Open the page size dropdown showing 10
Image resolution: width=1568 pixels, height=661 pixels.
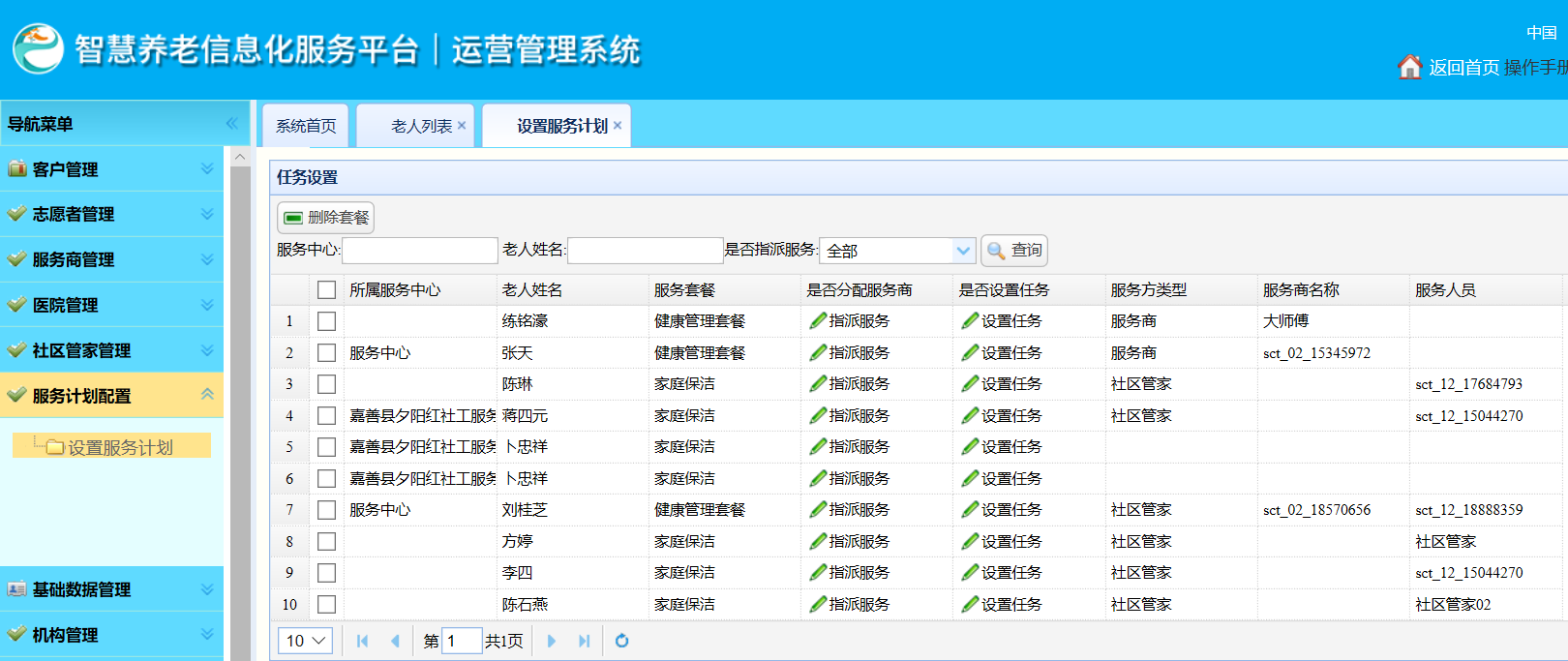[x=306, y=641]
